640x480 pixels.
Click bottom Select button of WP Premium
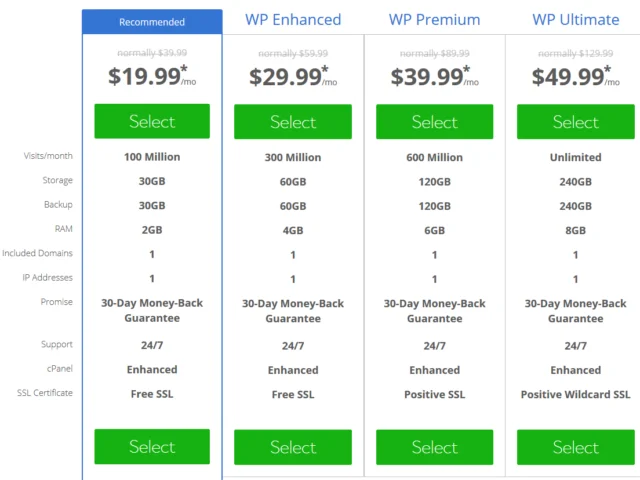(x=434, y=447)
